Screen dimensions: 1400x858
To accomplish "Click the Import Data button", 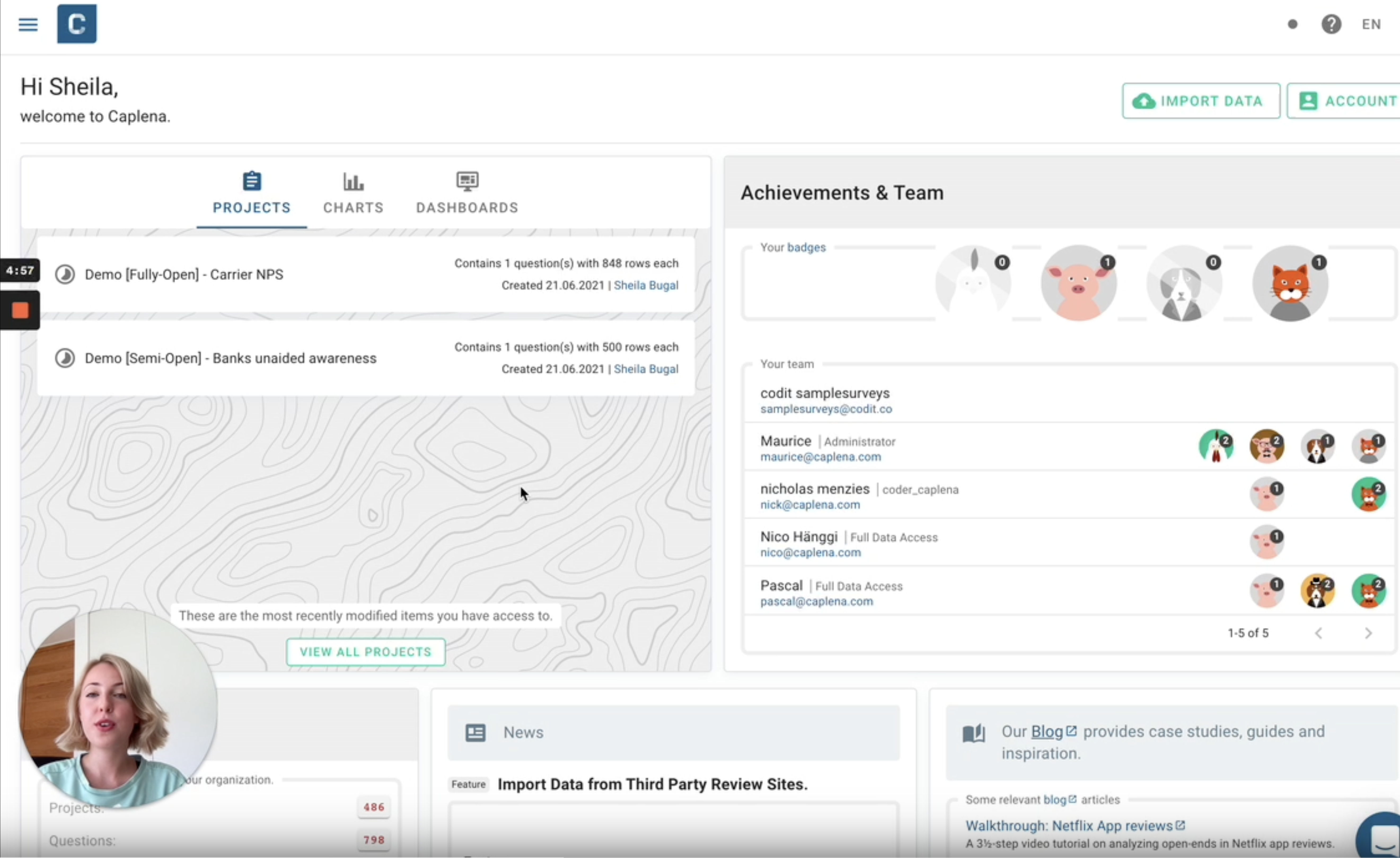I will 1201,101.
